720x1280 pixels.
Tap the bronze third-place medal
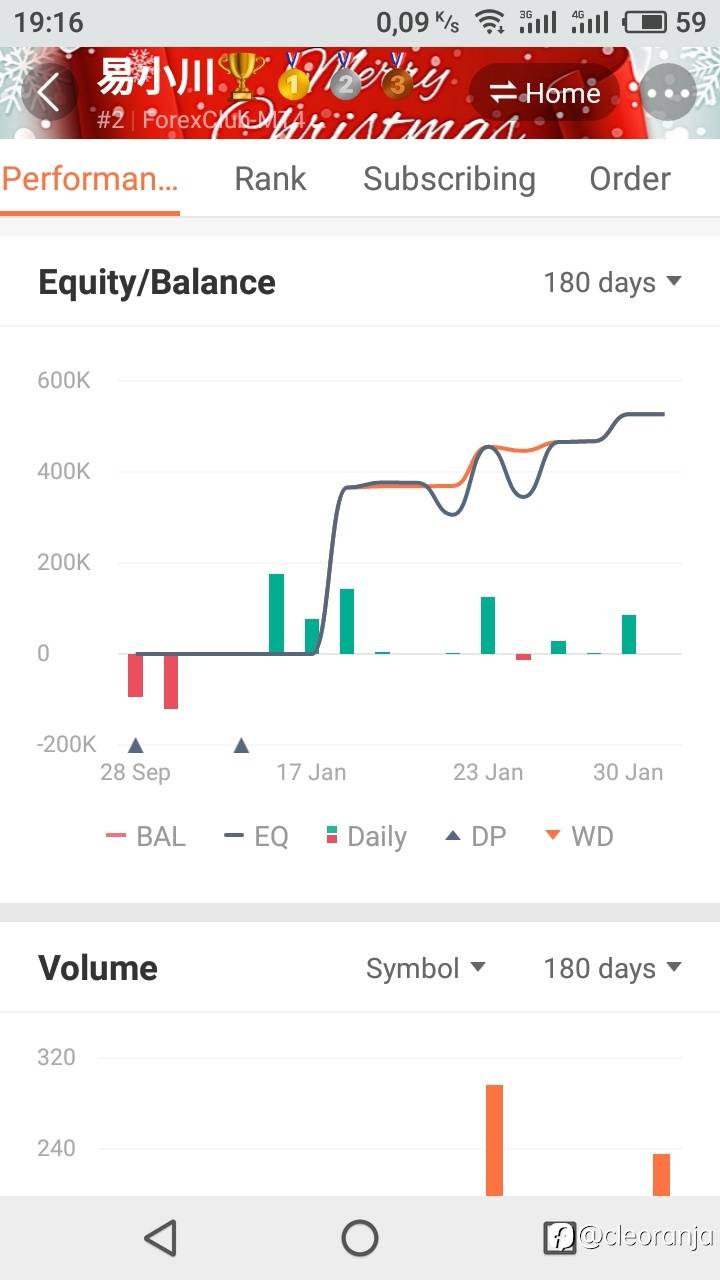(x=397, y=78)
